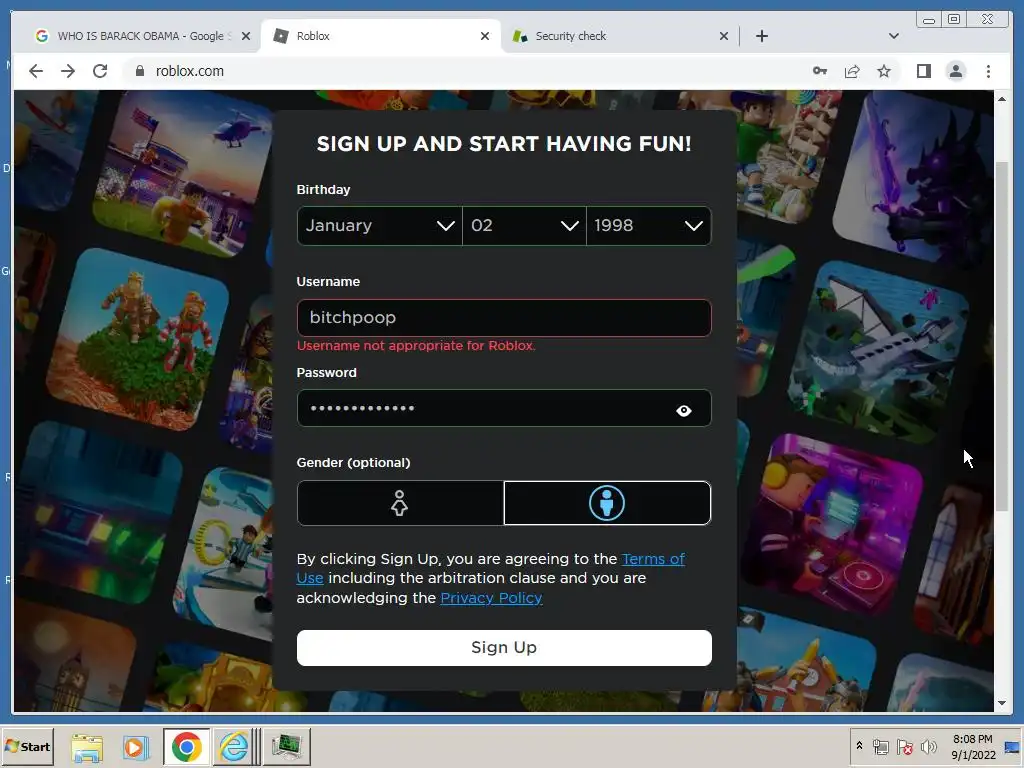Click the DJ turntable game thumbnail

[831, 523]
